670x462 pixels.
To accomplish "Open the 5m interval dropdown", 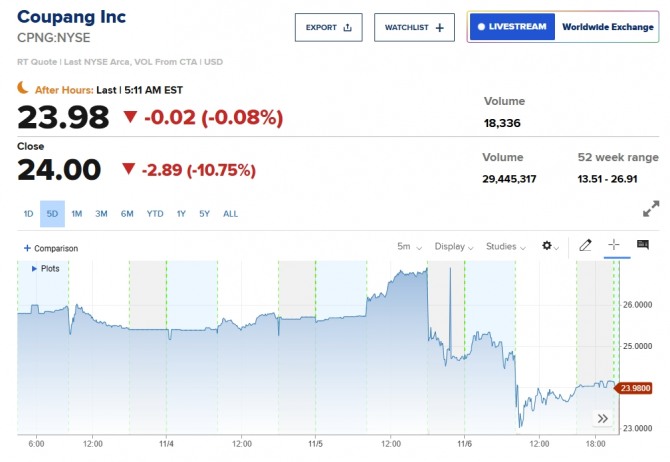I will pyautogui.click(x=408, y=246).
